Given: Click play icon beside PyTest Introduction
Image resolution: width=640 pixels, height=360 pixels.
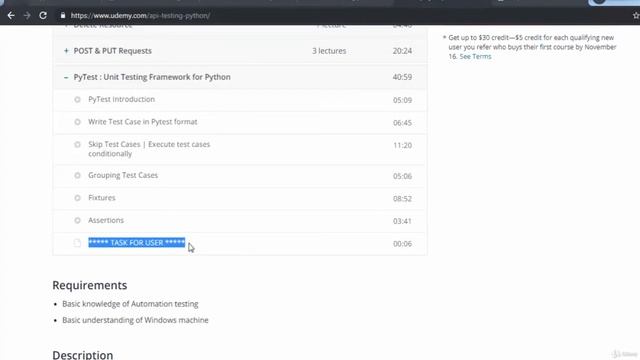Looking at the screenshot, I should pyautogui.click(x=77, y=100).
